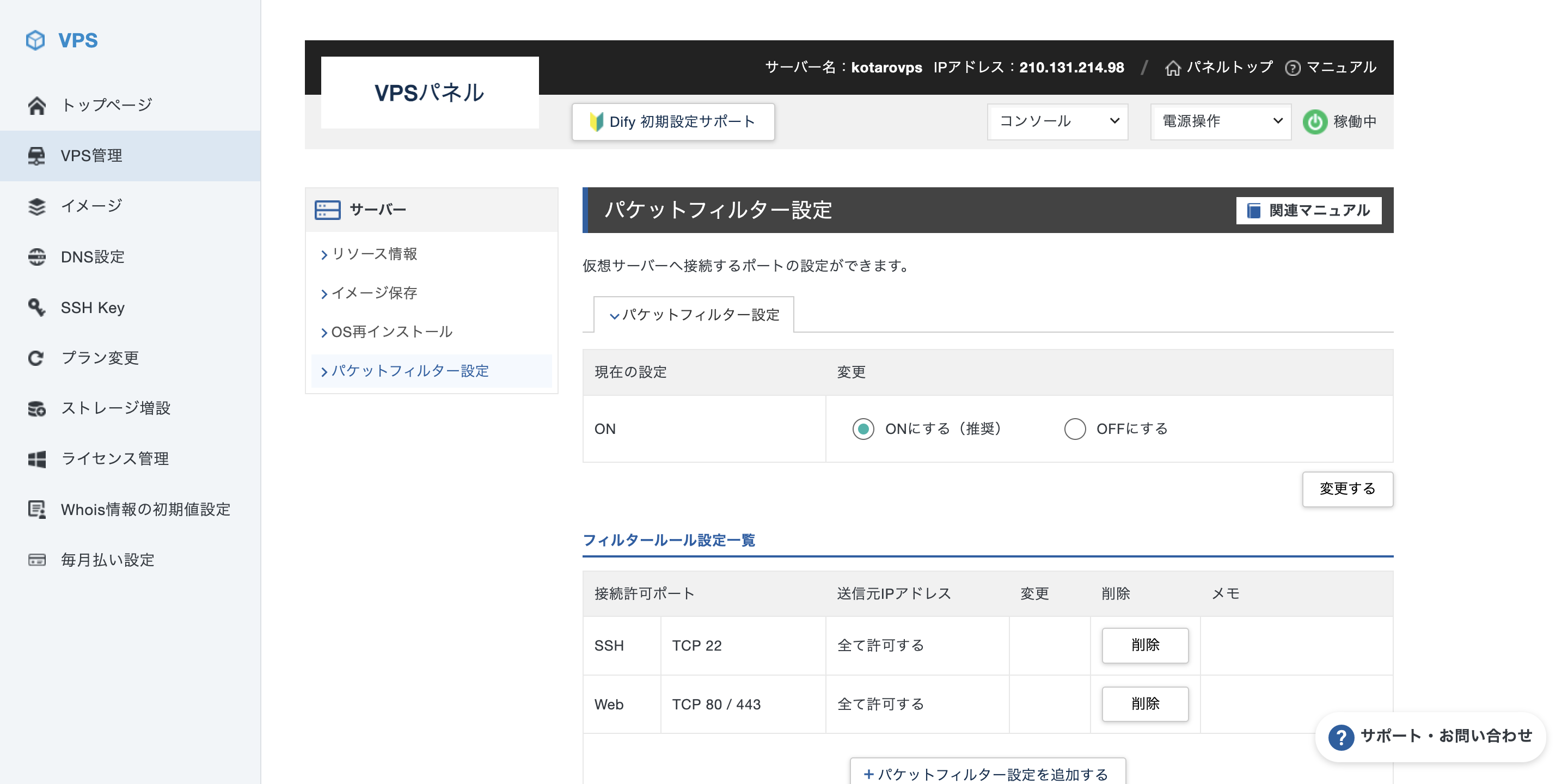The height and width of the screenshot is (784, 1568).
Task: Click the TCP 22 cell
Action: pyautogui.click(x=743, y=646)
